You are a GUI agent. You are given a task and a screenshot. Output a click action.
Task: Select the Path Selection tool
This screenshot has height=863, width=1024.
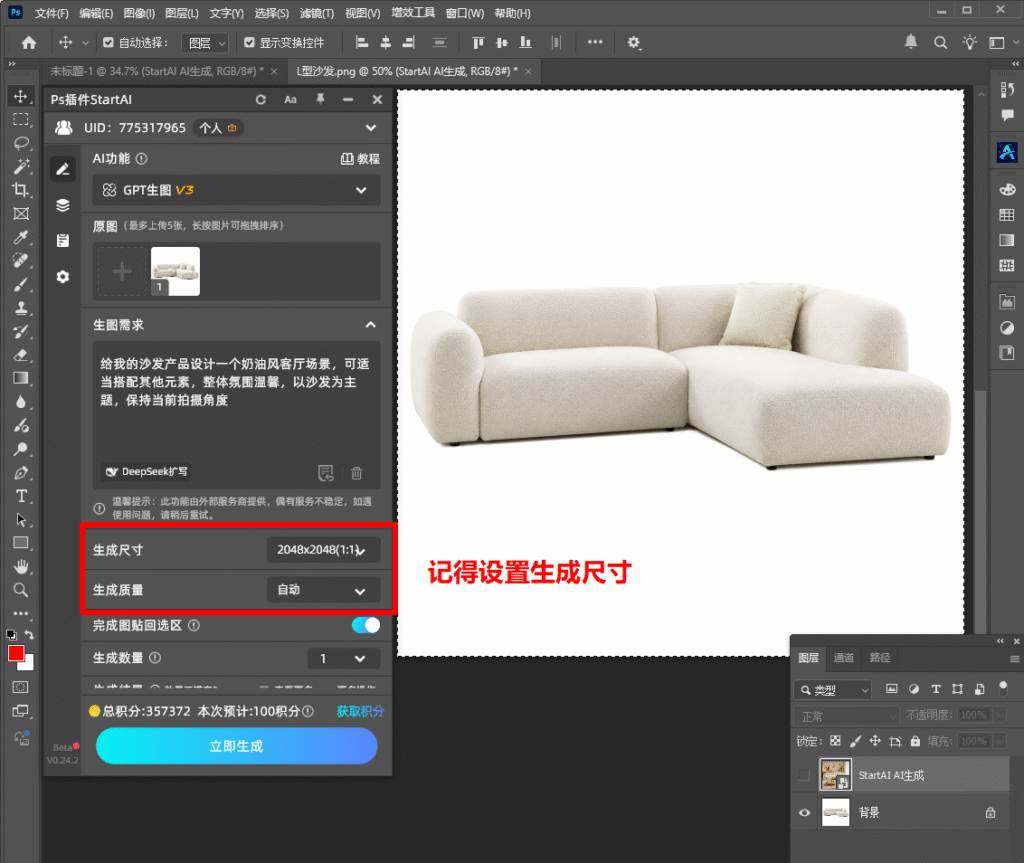(21, 519)
